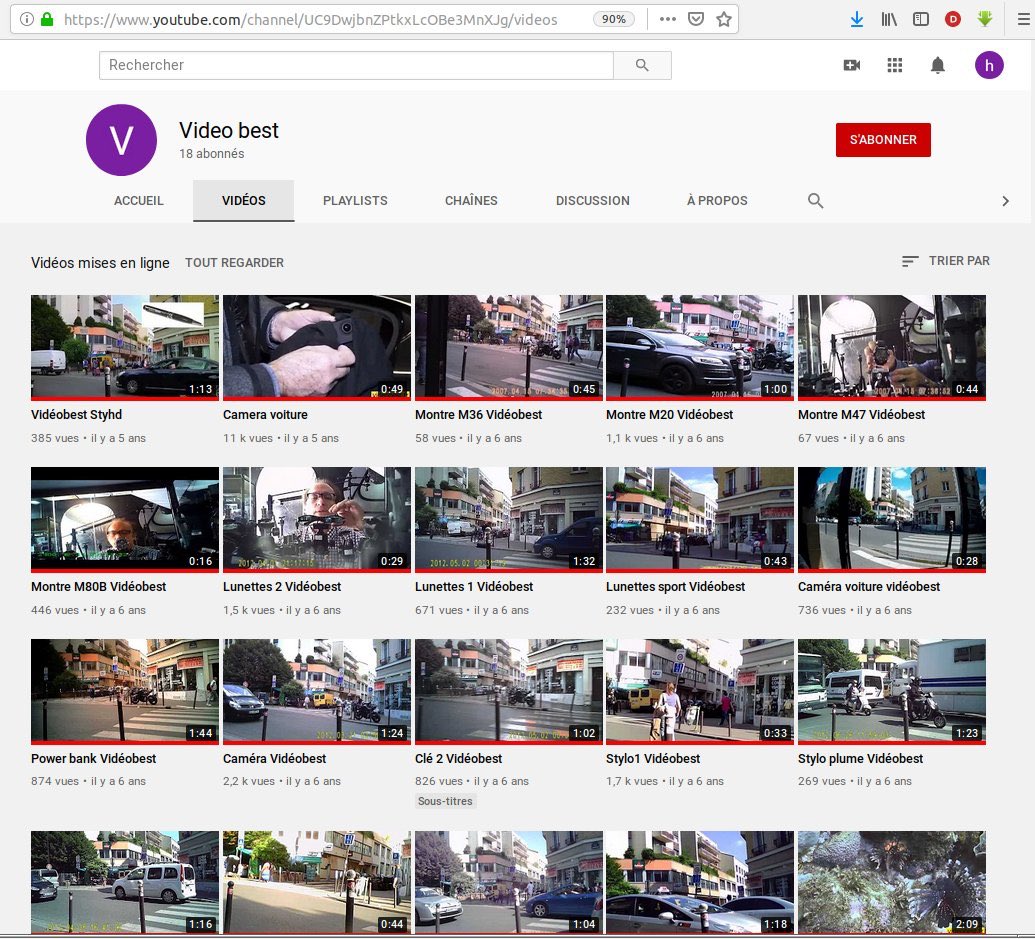Viewport: 1035px width, 939px height.
Task: Click the Video best channel avatar
Action: coord(121,140)
